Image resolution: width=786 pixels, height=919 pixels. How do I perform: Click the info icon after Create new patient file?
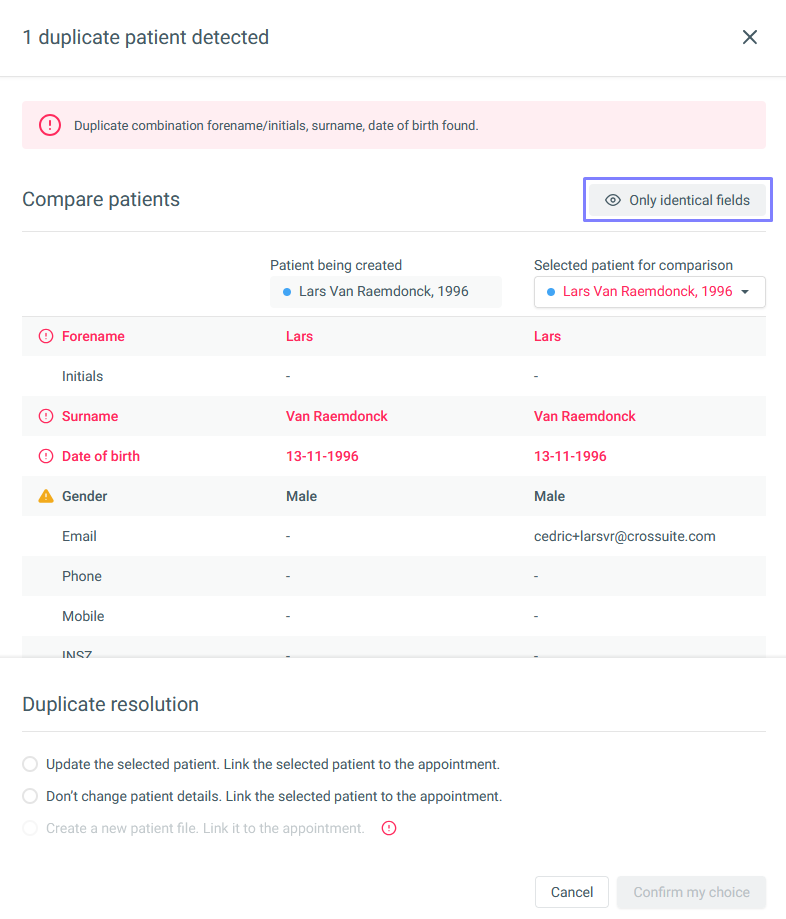tap(389, 828)
